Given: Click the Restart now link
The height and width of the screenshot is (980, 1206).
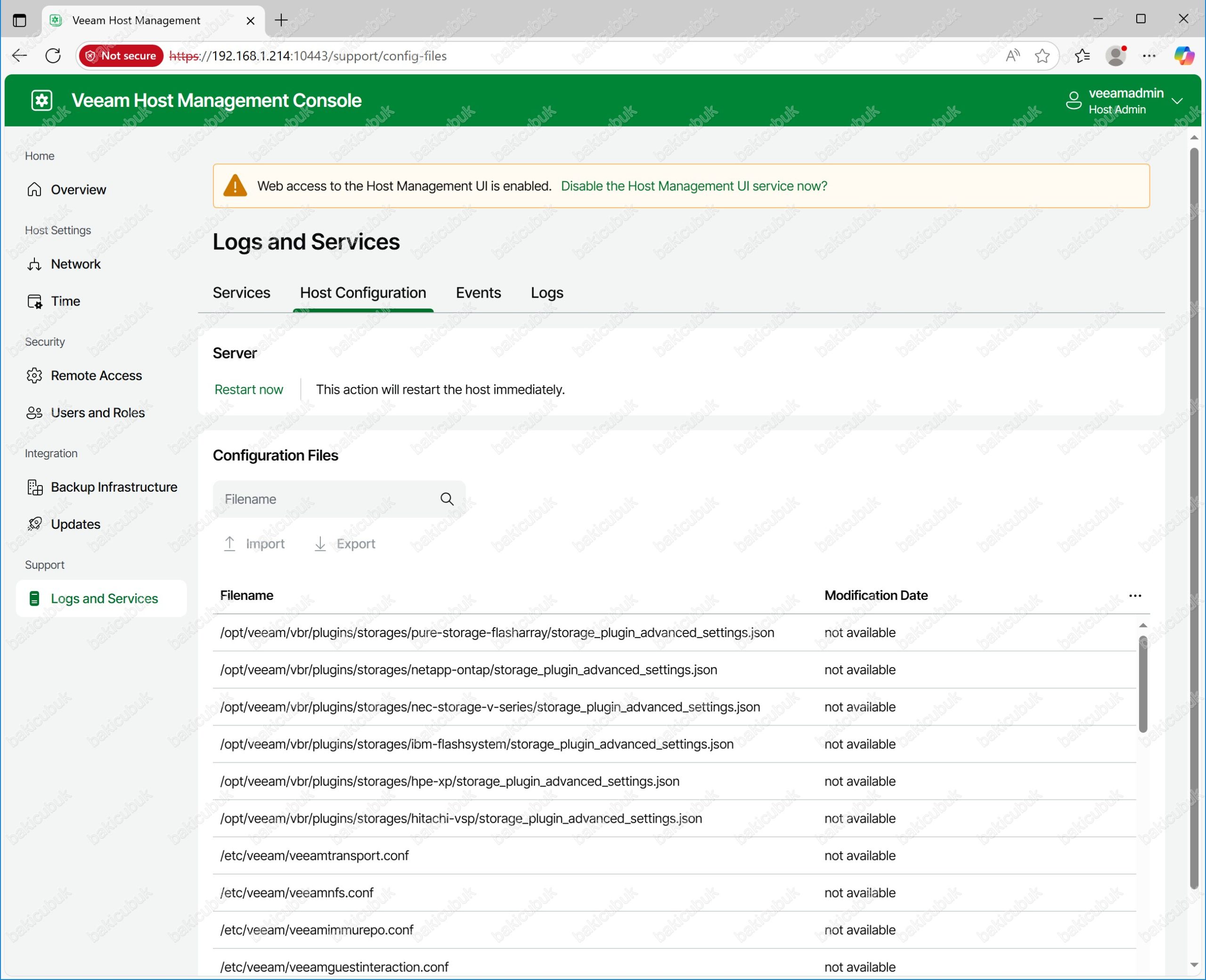Looking at the screenshot, I should (248, 389).
